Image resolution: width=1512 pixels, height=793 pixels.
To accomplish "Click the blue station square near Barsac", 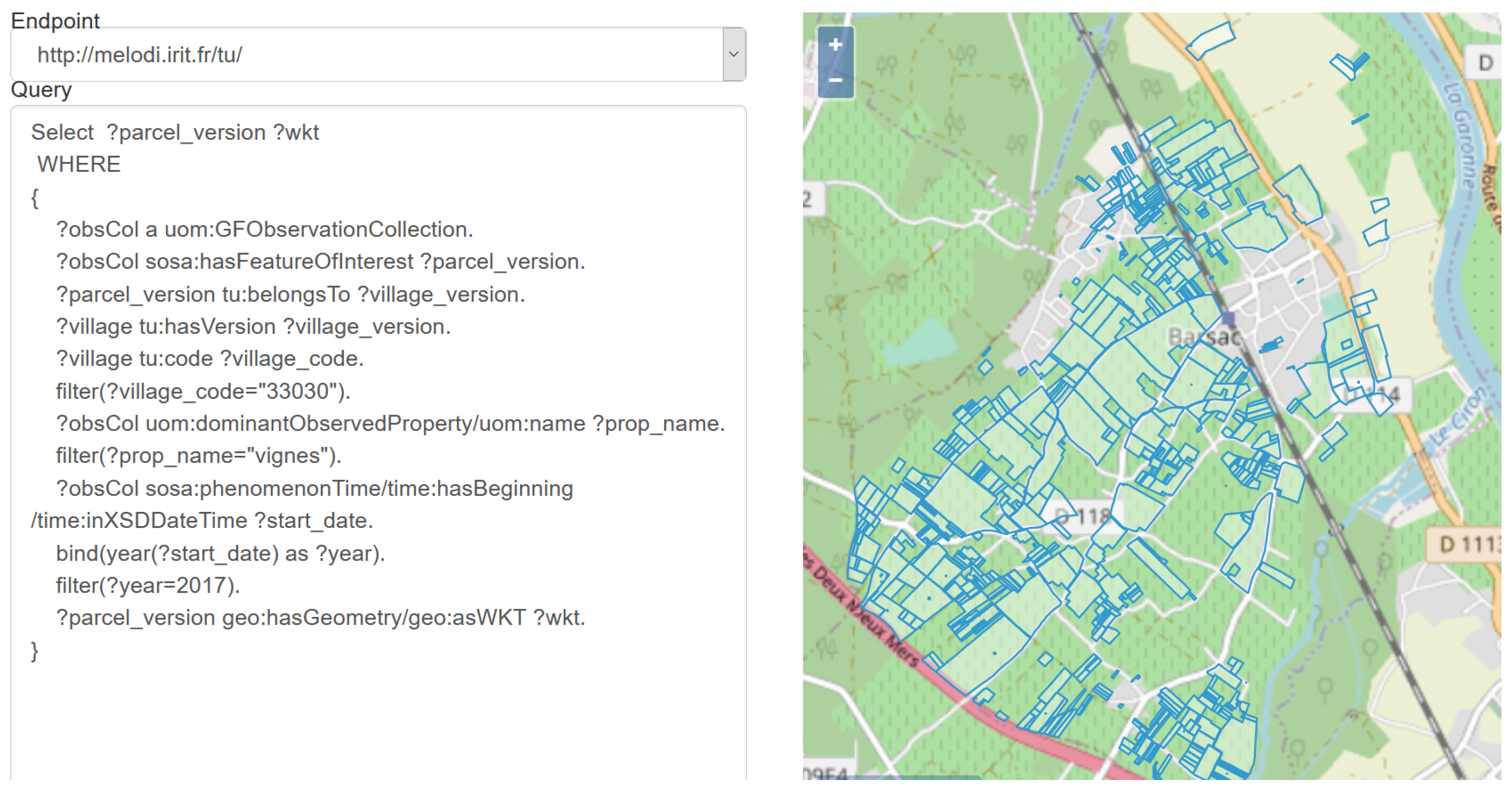I will (1228, 318).
